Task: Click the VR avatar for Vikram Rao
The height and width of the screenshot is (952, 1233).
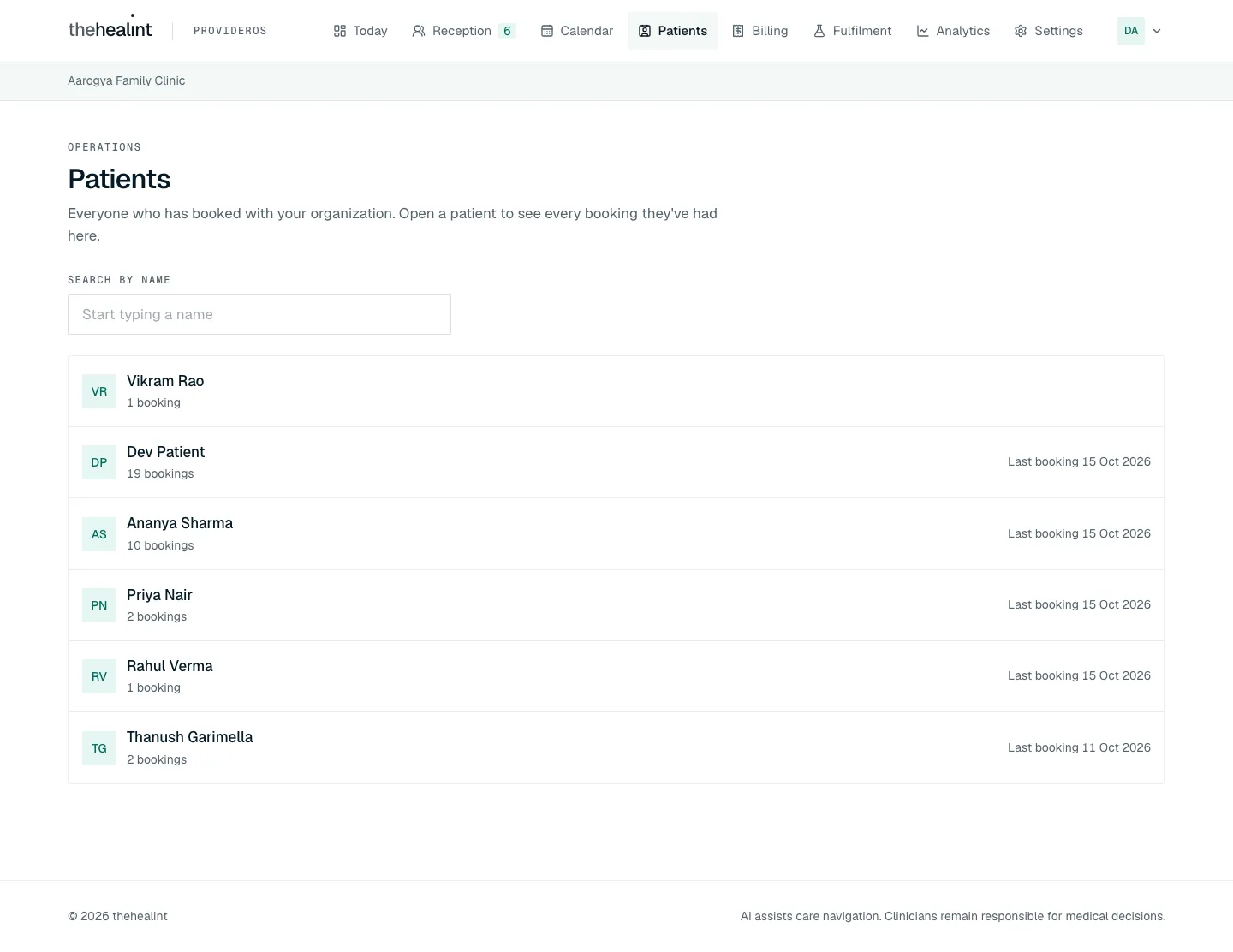Action: 99,391
